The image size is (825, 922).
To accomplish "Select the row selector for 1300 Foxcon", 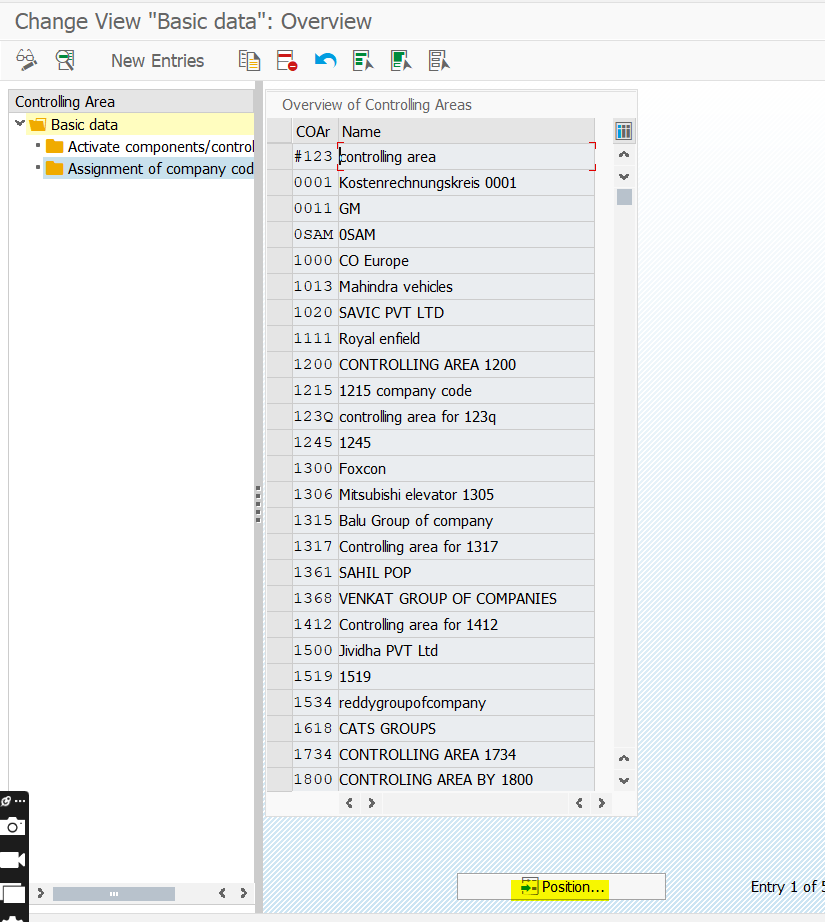I will click(279, 469).
